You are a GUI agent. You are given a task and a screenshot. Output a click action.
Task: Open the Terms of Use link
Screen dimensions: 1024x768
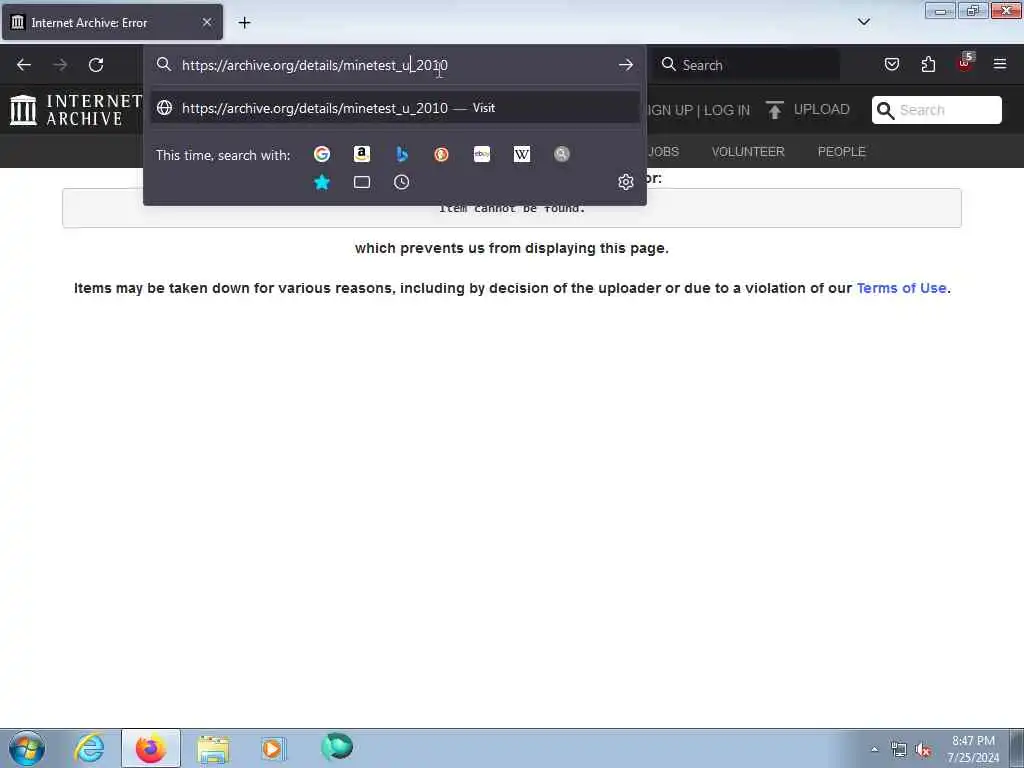(901, 288)
